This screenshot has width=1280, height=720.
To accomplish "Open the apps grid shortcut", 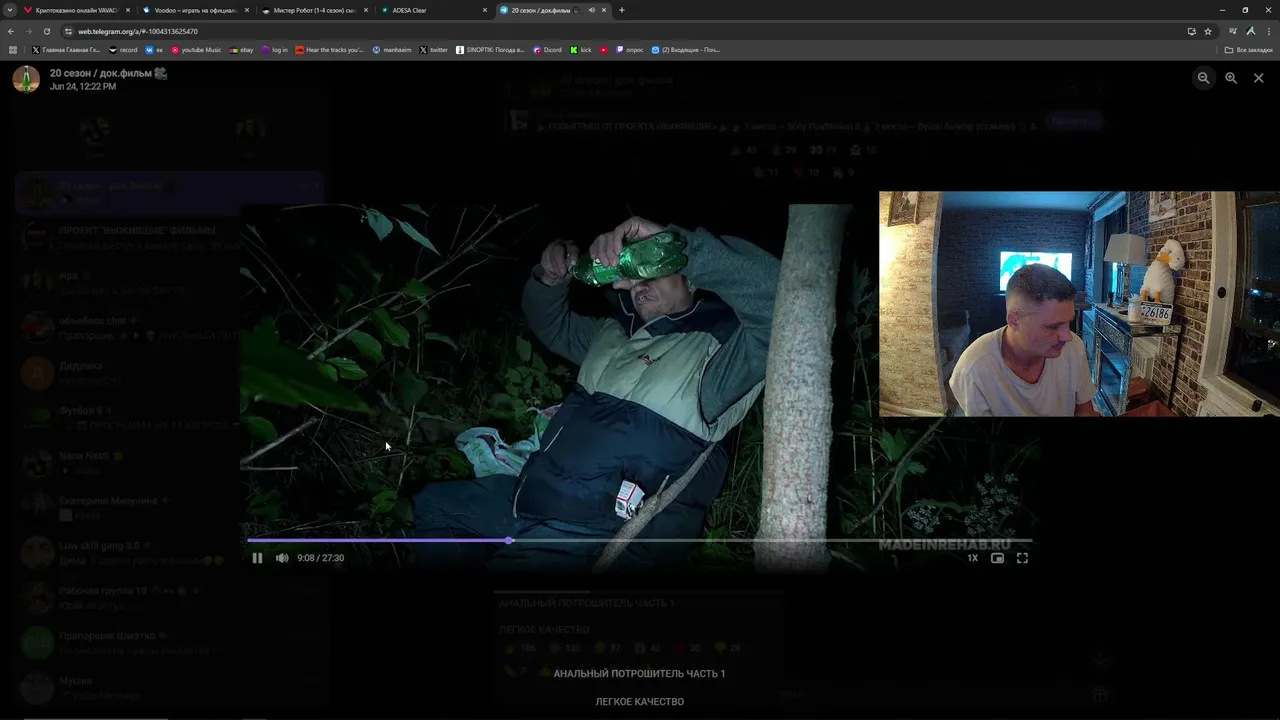I will [13, 50].
